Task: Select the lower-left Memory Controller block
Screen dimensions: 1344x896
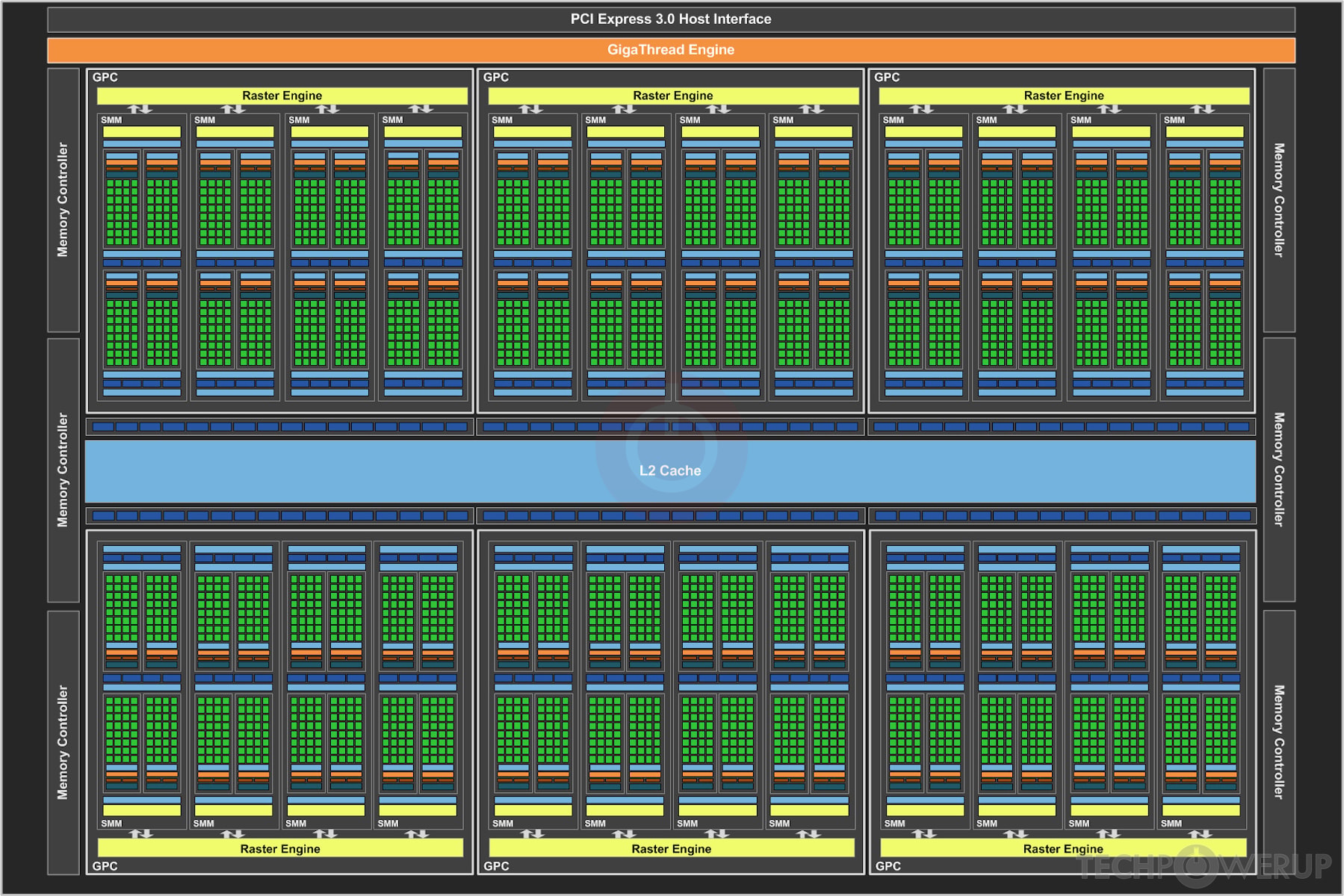Action: click(64, 742)
